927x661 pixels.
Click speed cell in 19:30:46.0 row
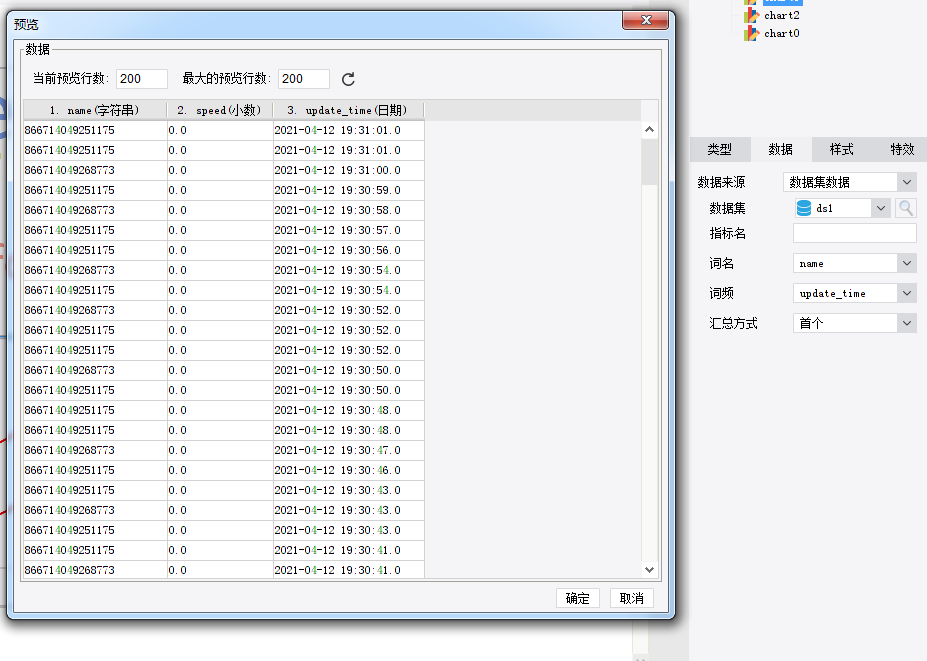point(220,471)
